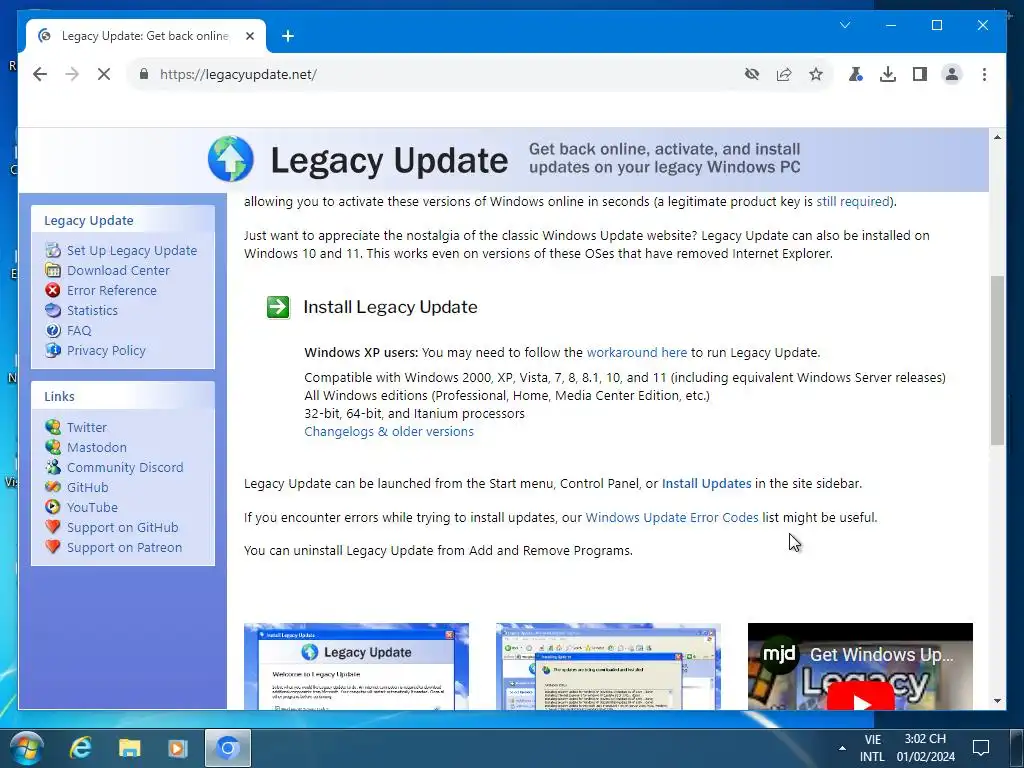Play the mjd YouTube video

click(x=860, y=700)
